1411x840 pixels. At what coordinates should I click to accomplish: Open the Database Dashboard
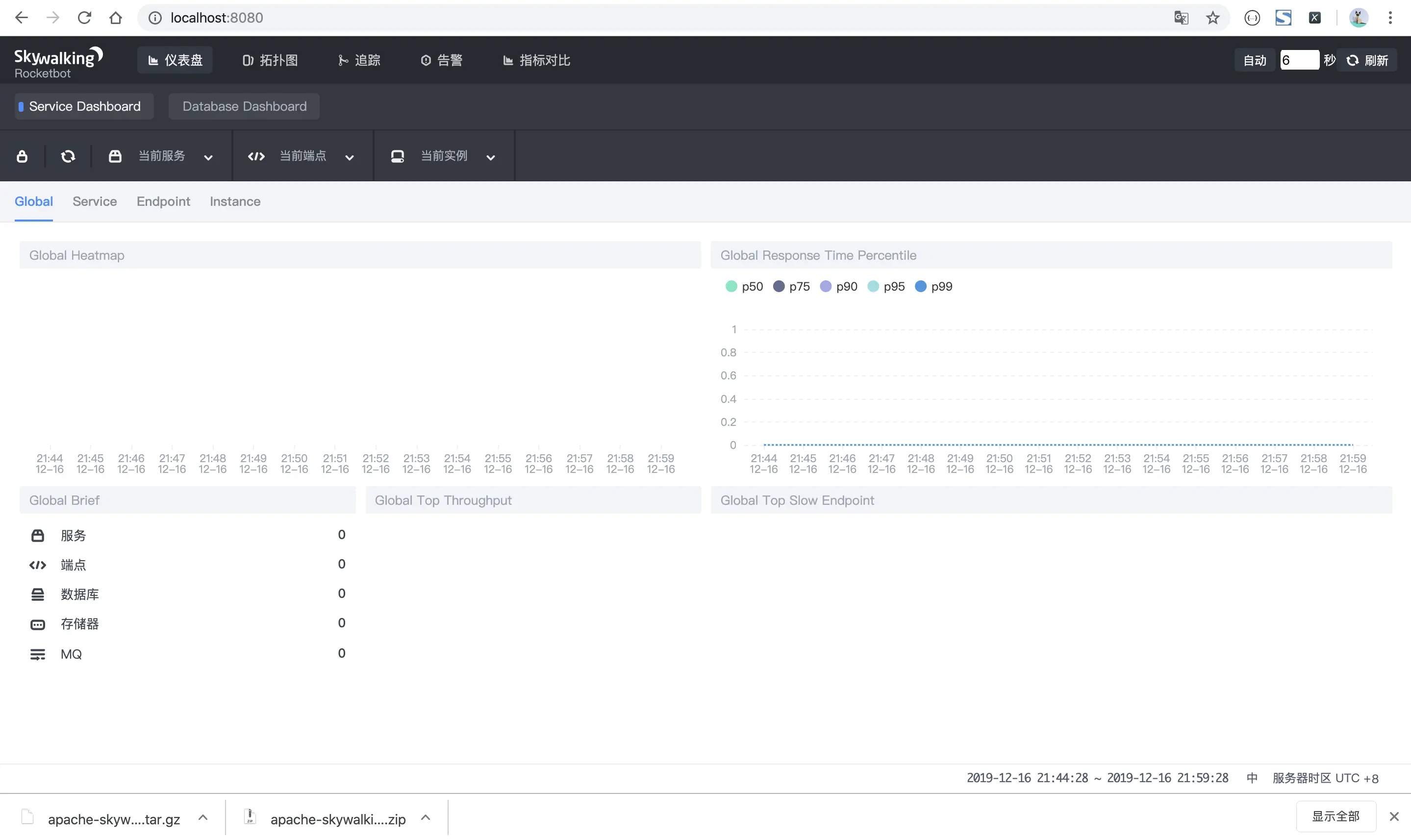[x=244, y=106]
